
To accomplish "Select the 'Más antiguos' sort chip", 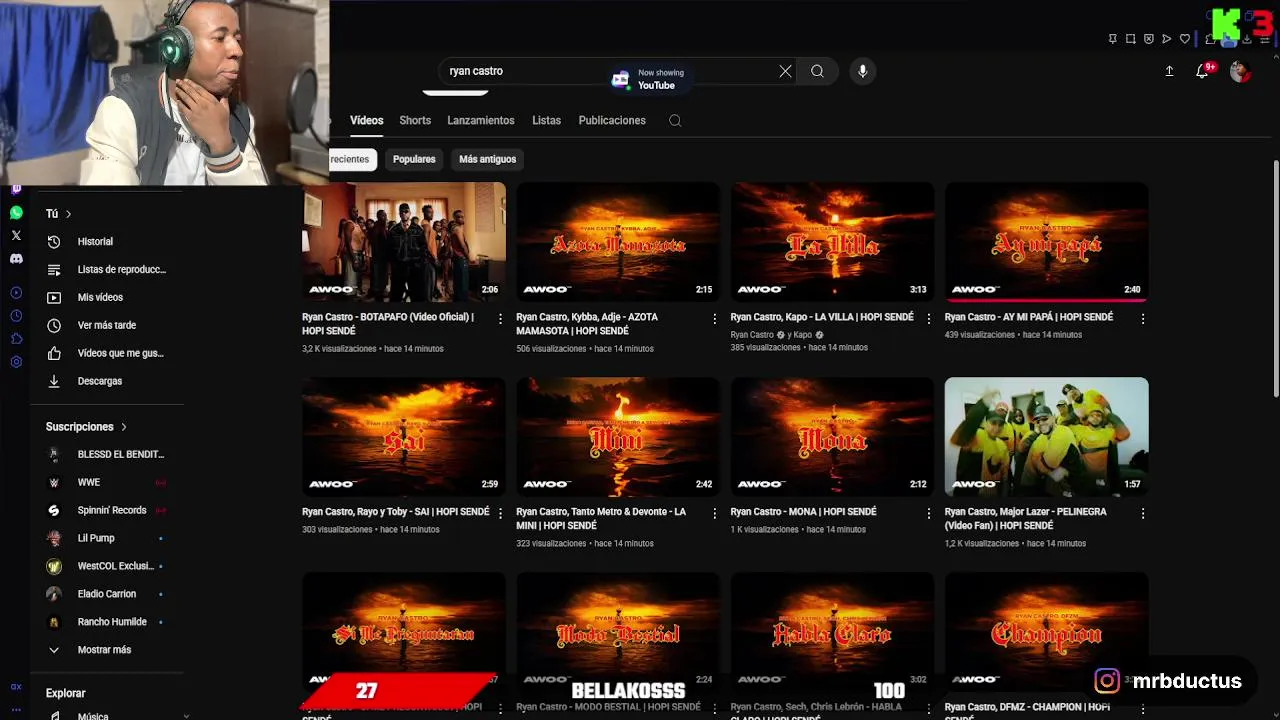I will click(x=487, y=159).
